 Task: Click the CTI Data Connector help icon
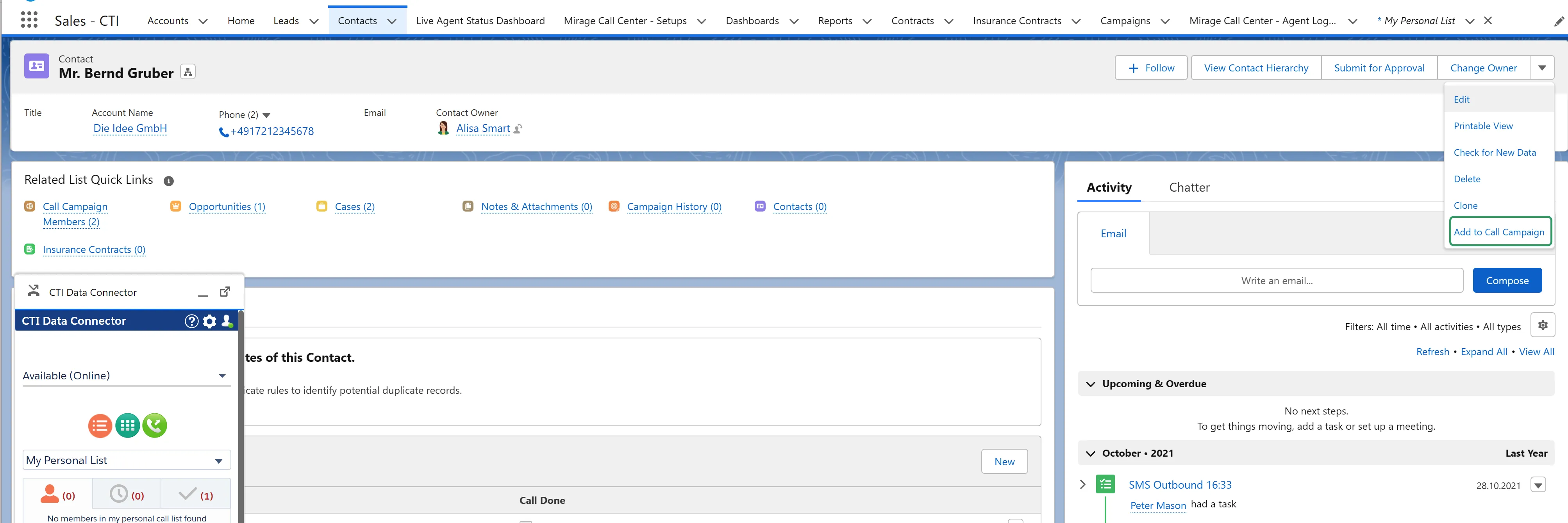[x=191, y=321]
